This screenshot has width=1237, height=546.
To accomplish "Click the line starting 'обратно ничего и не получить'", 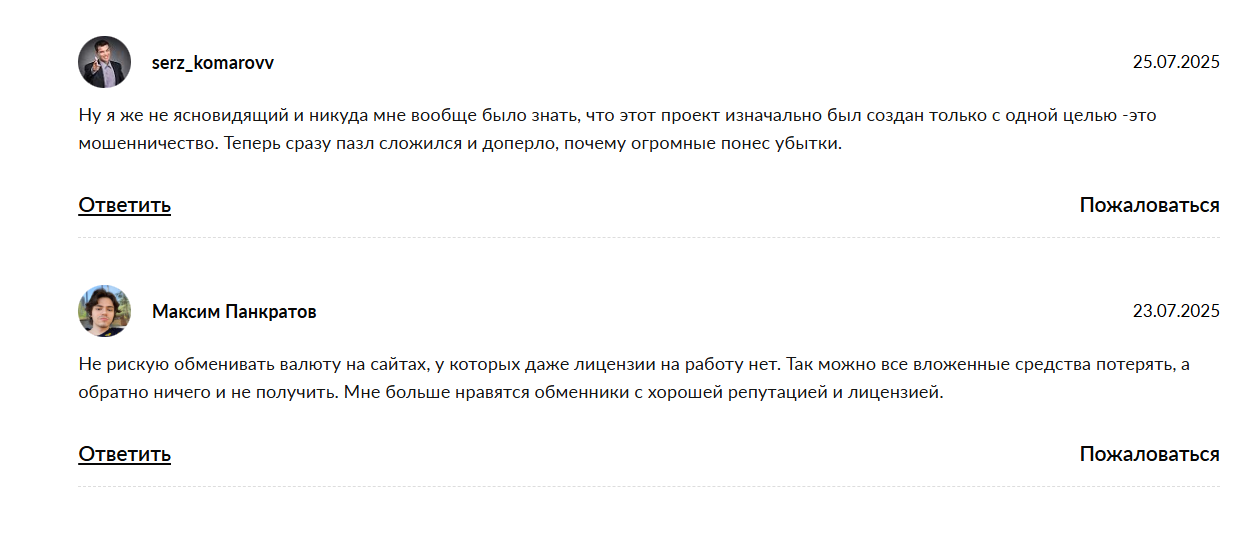I will (x=511, y=392).
